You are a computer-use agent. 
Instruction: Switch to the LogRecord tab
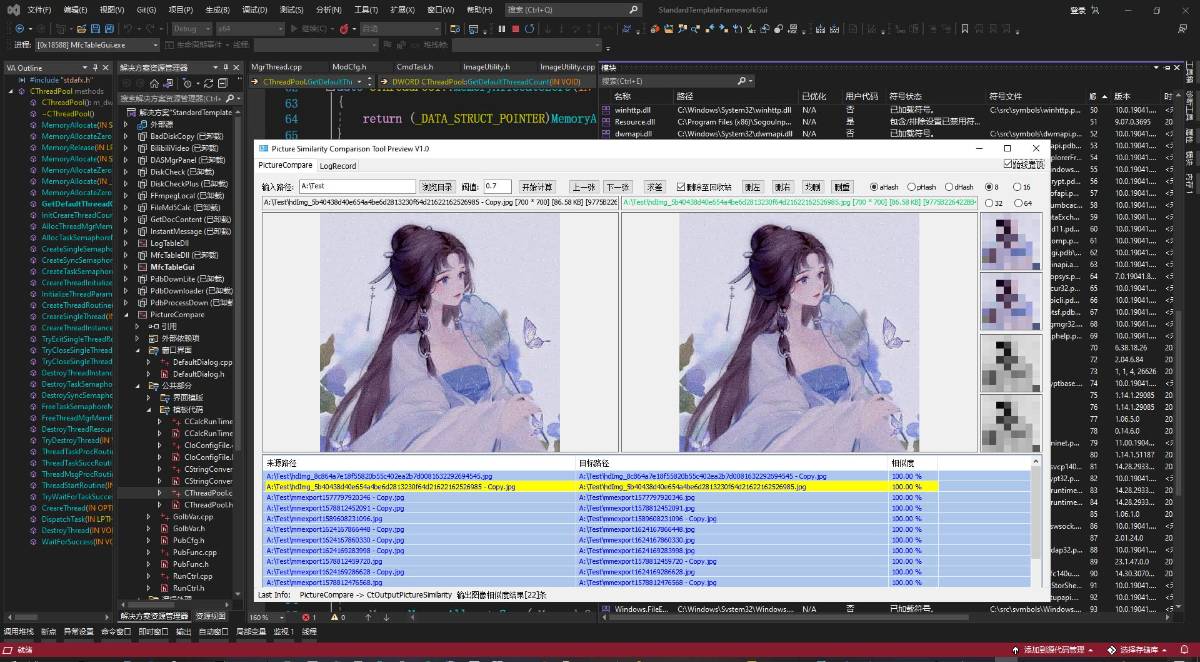pos(337,166)
